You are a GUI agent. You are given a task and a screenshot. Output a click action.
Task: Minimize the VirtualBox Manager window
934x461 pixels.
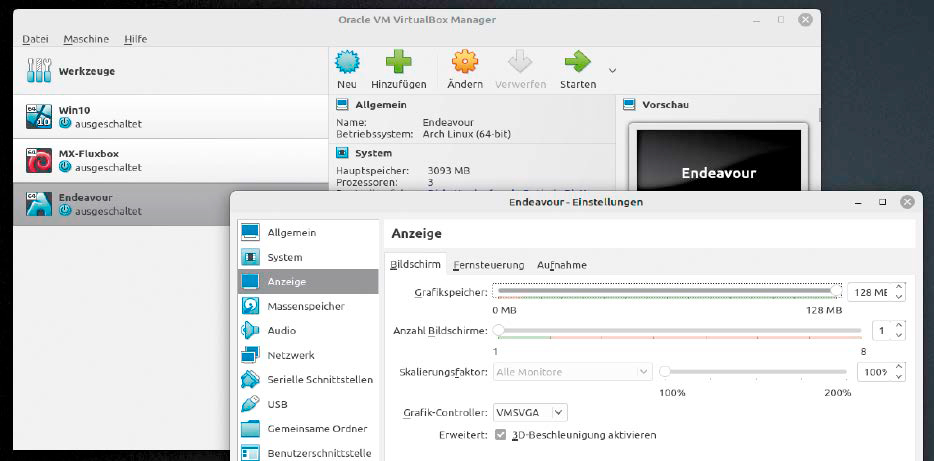756,20
